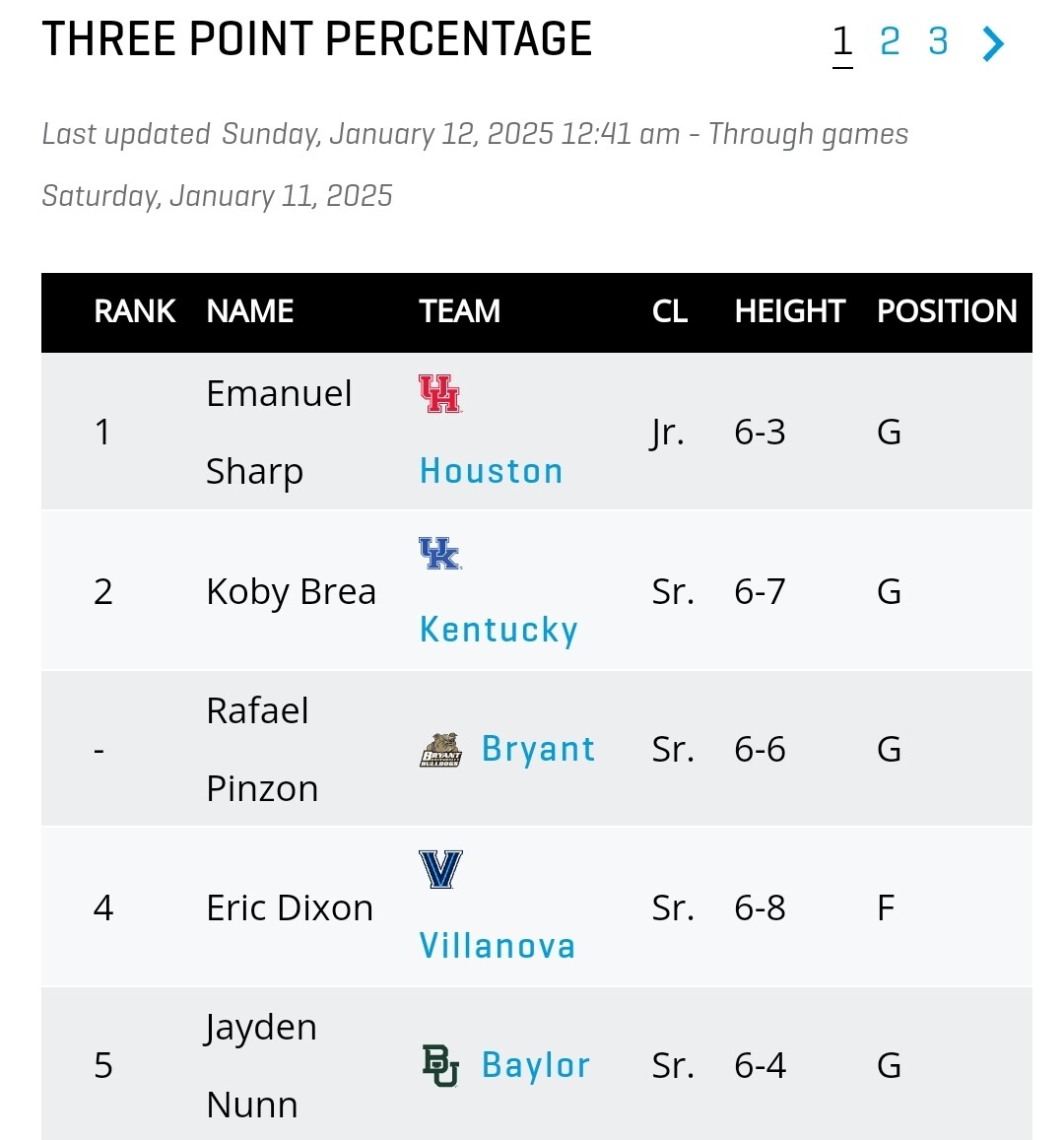Select current page 1 in pagination
Viewport: 1064px width, 1140px height.
(842, 41)
